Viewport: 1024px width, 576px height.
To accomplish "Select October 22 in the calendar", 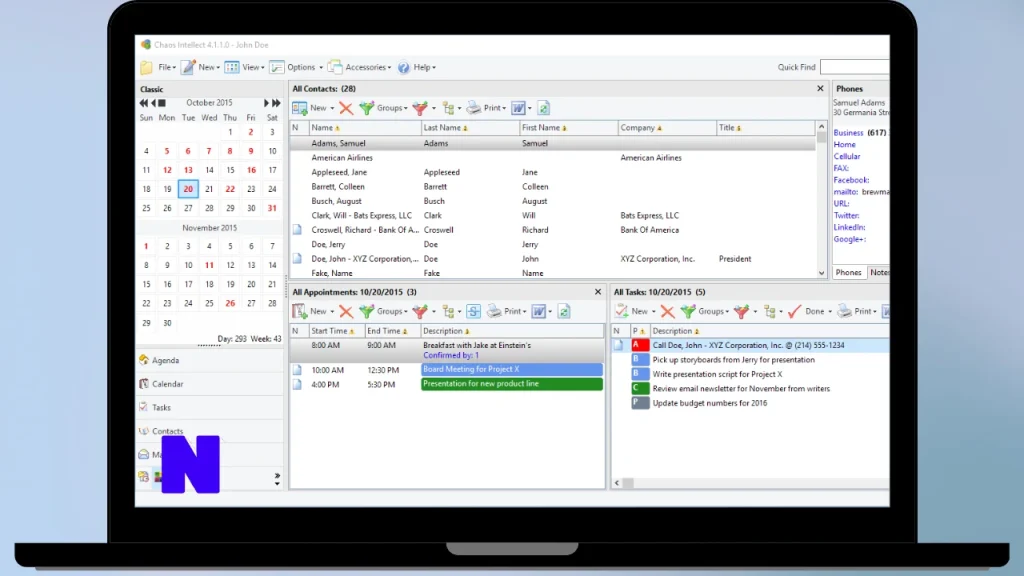I will click(x=230, y=189).
